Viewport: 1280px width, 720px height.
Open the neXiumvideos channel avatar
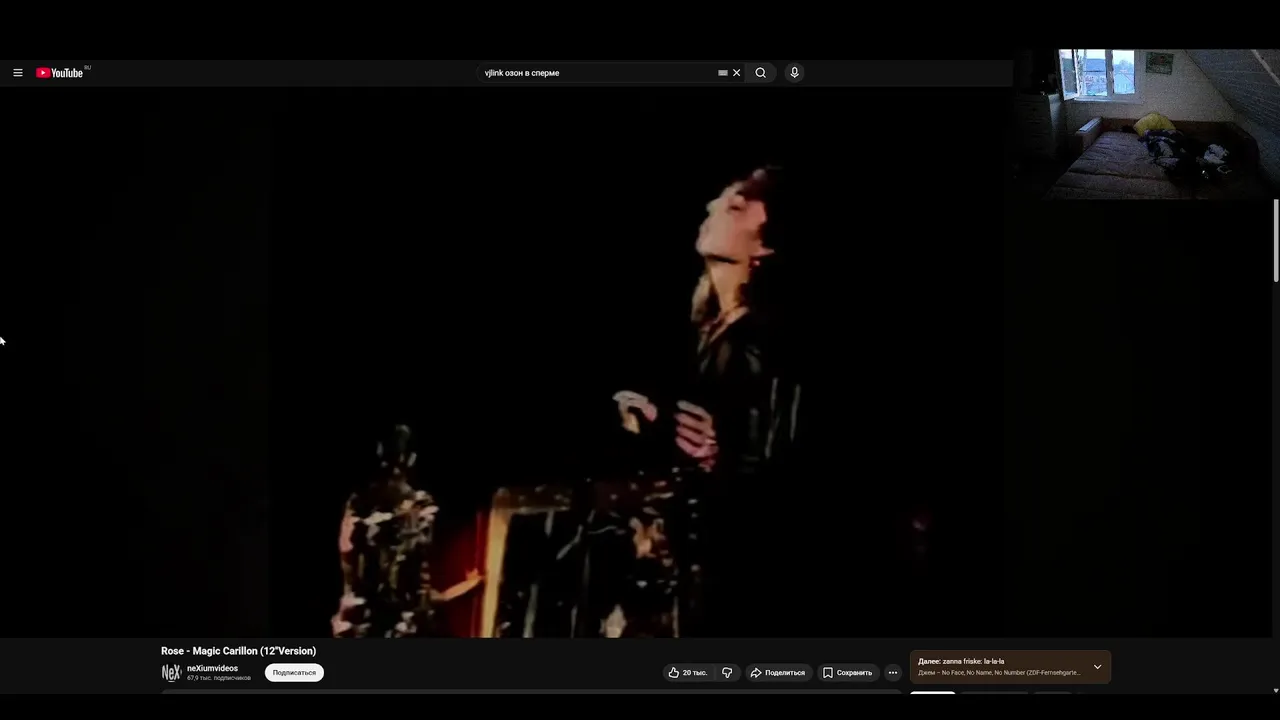tap(171, 673)
